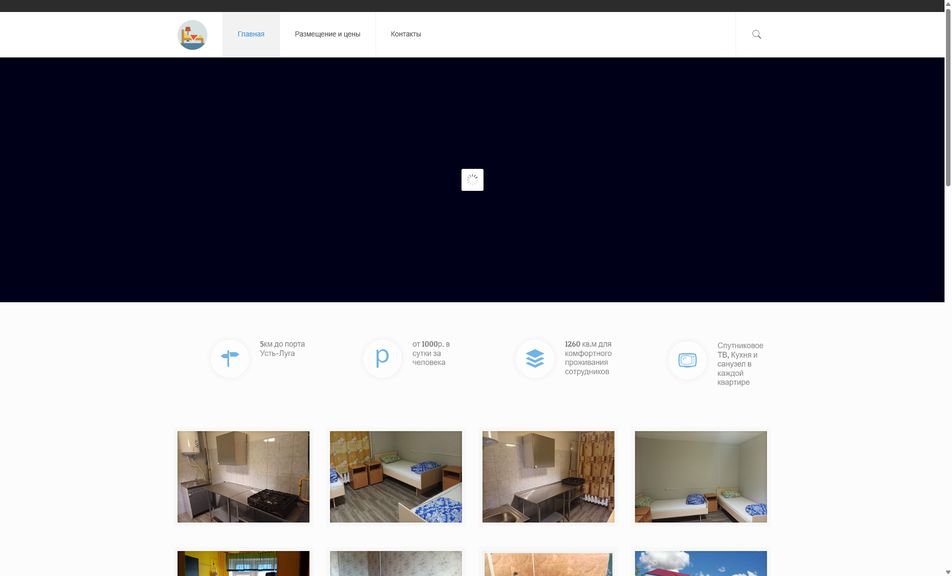Image resolution: width=952 pixels, height=576 pixels.
Task: Open the Главная menu item
Action: [251, 34]
